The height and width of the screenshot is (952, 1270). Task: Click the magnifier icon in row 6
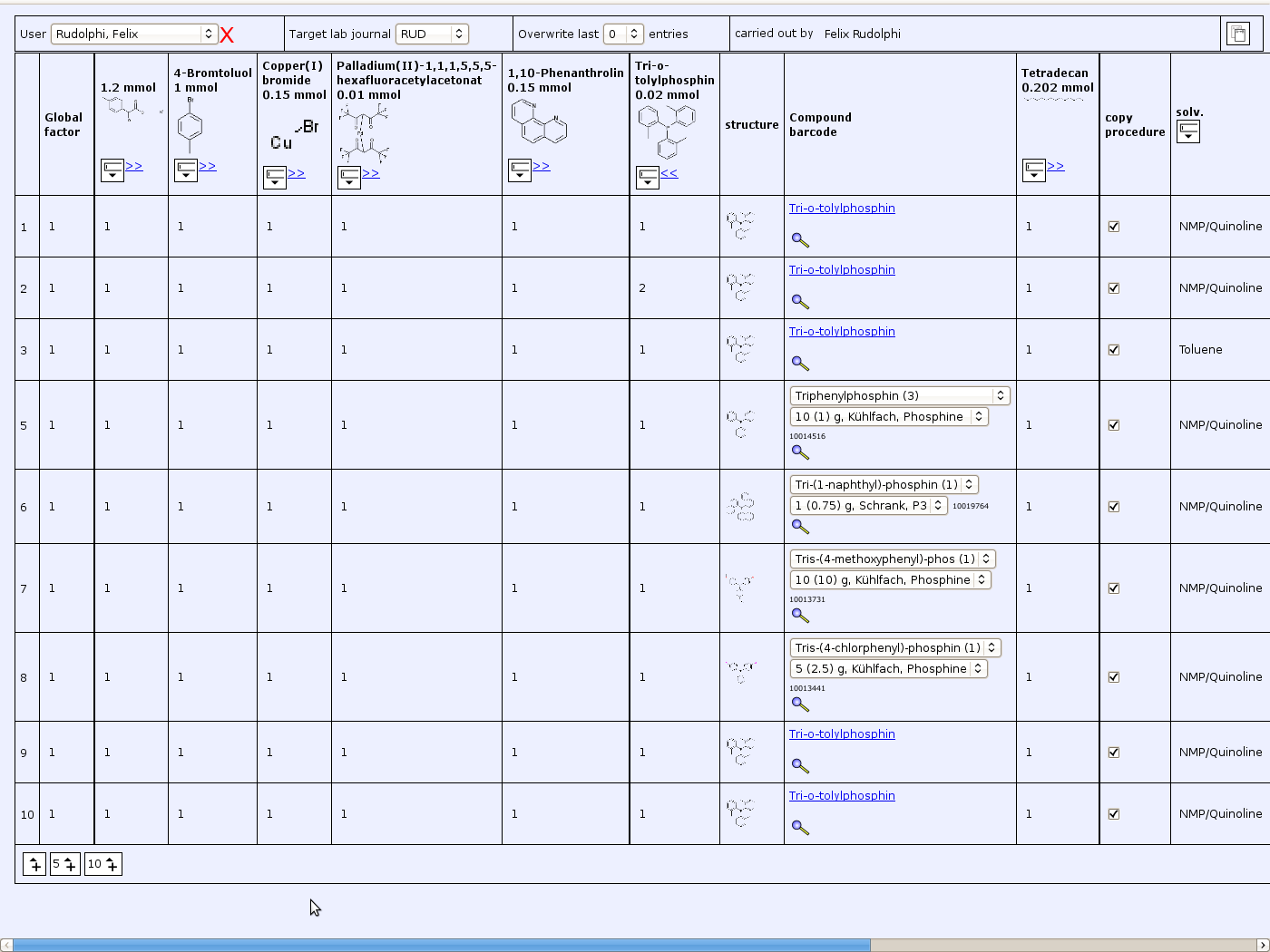800,526
